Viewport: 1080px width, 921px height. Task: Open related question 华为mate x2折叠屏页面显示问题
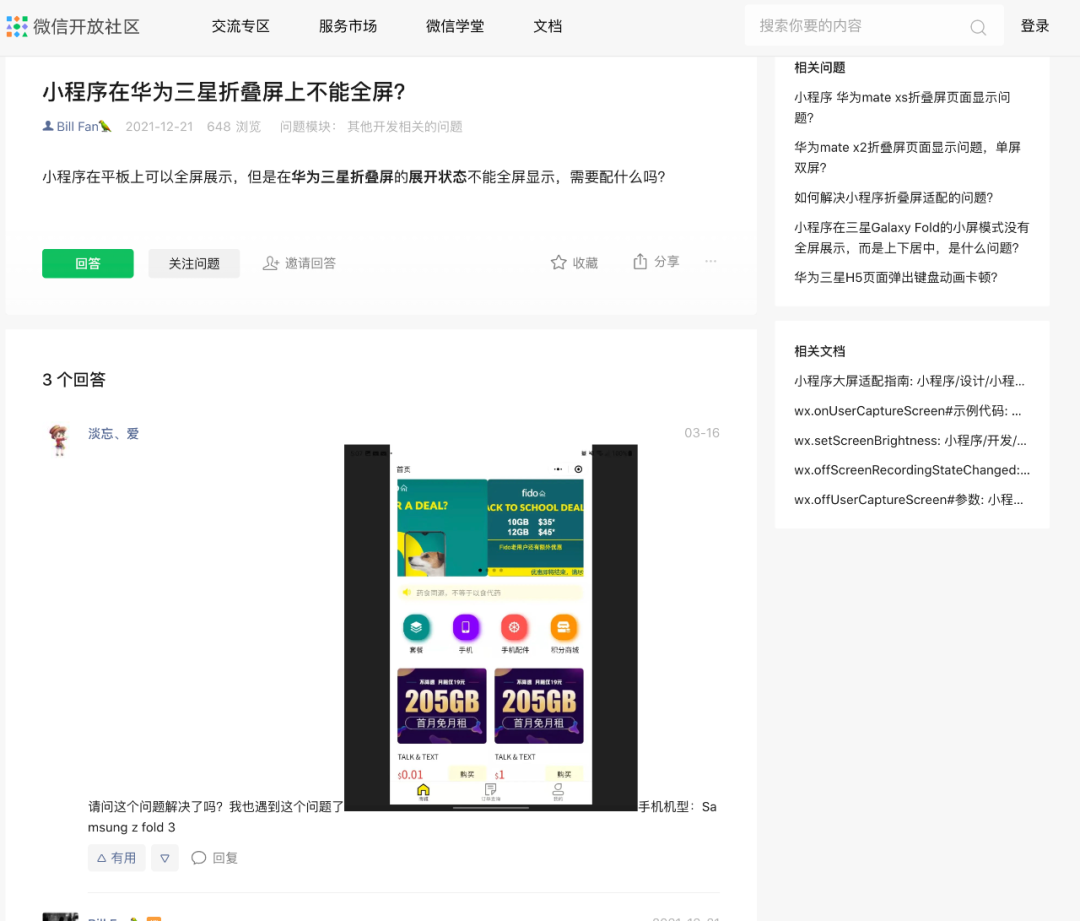pos(907,158)
